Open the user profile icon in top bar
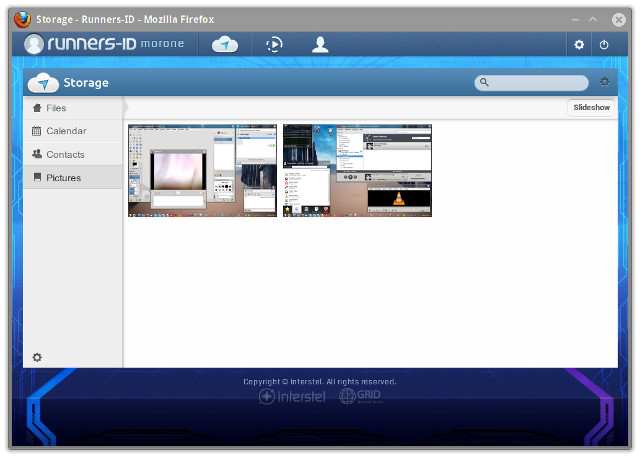Viewport: 640px width, 458px height. pos(320,44)
